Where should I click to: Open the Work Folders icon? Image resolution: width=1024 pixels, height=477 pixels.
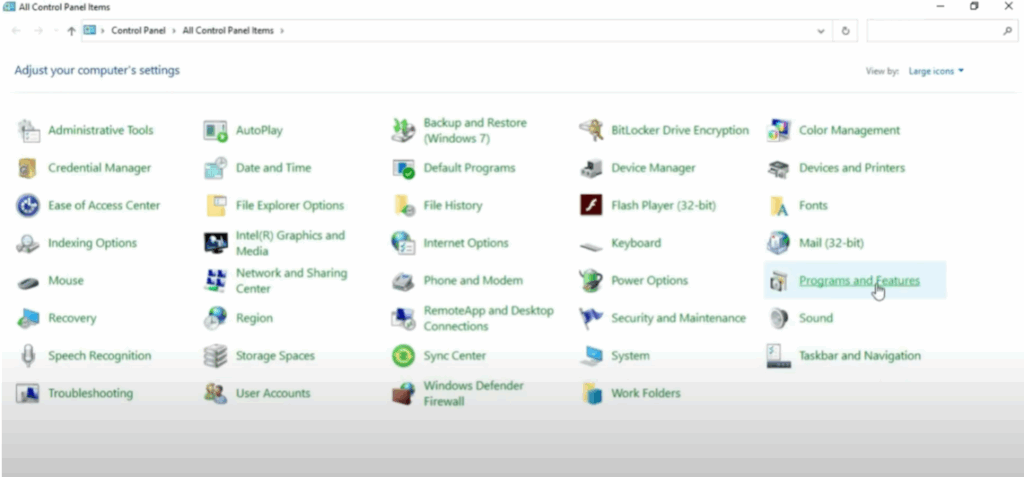coord(592,393)
